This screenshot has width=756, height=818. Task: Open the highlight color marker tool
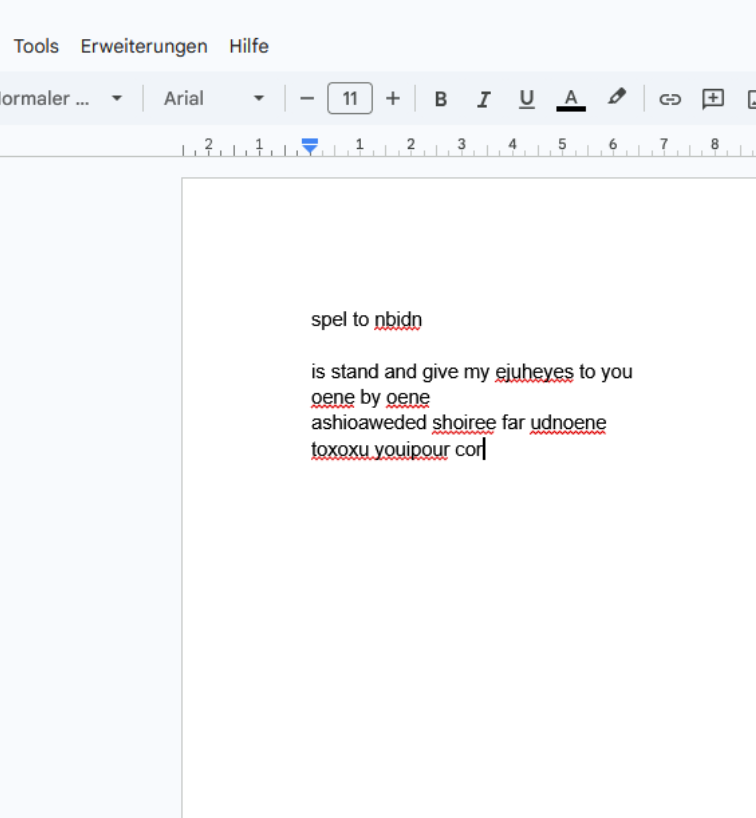tap(616, 98)
